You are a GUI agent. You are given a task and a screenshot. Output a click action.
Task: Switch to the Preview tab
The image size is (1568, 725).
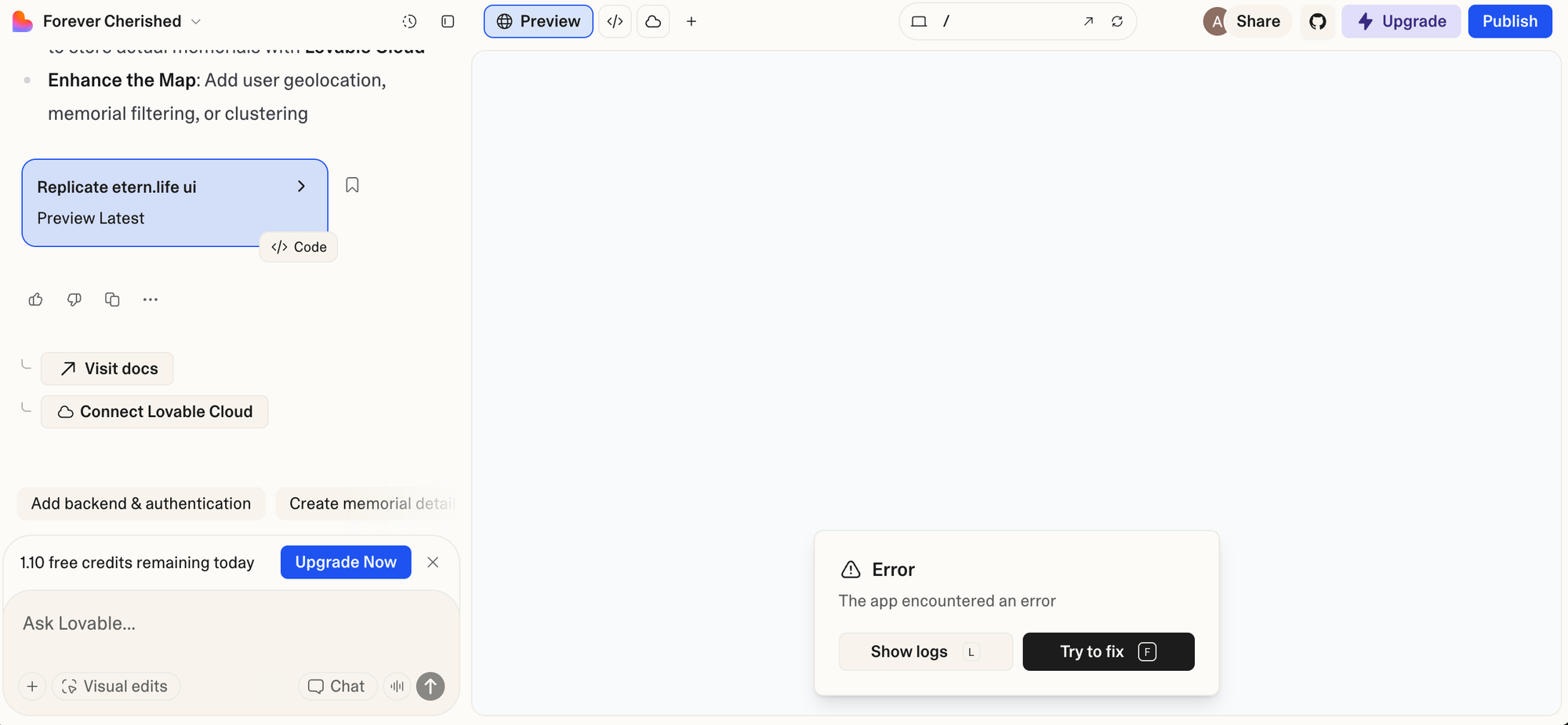pos(539,21)
